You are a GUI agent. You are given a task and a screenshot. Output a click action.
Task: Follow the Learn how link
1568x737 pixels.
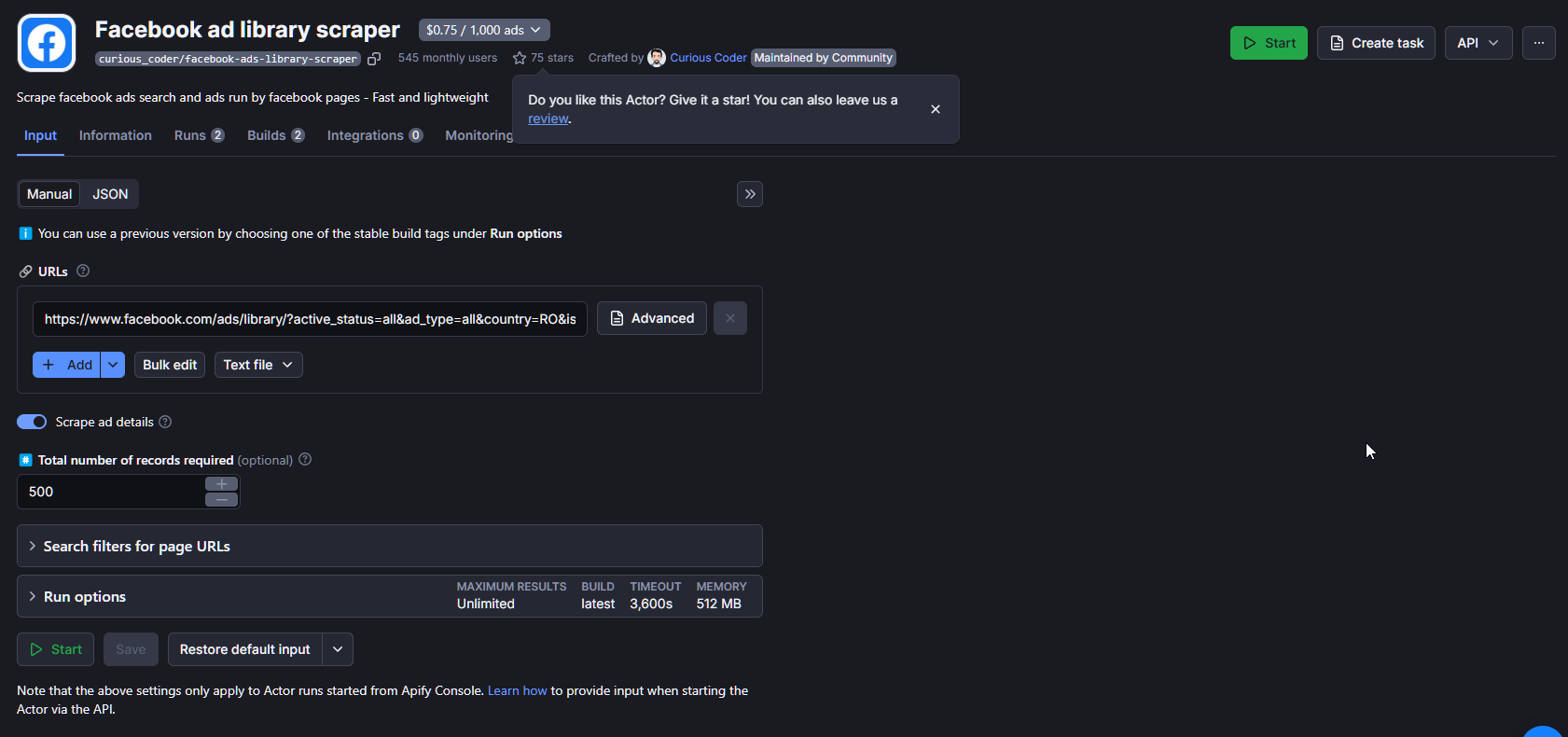click(517, 690)
